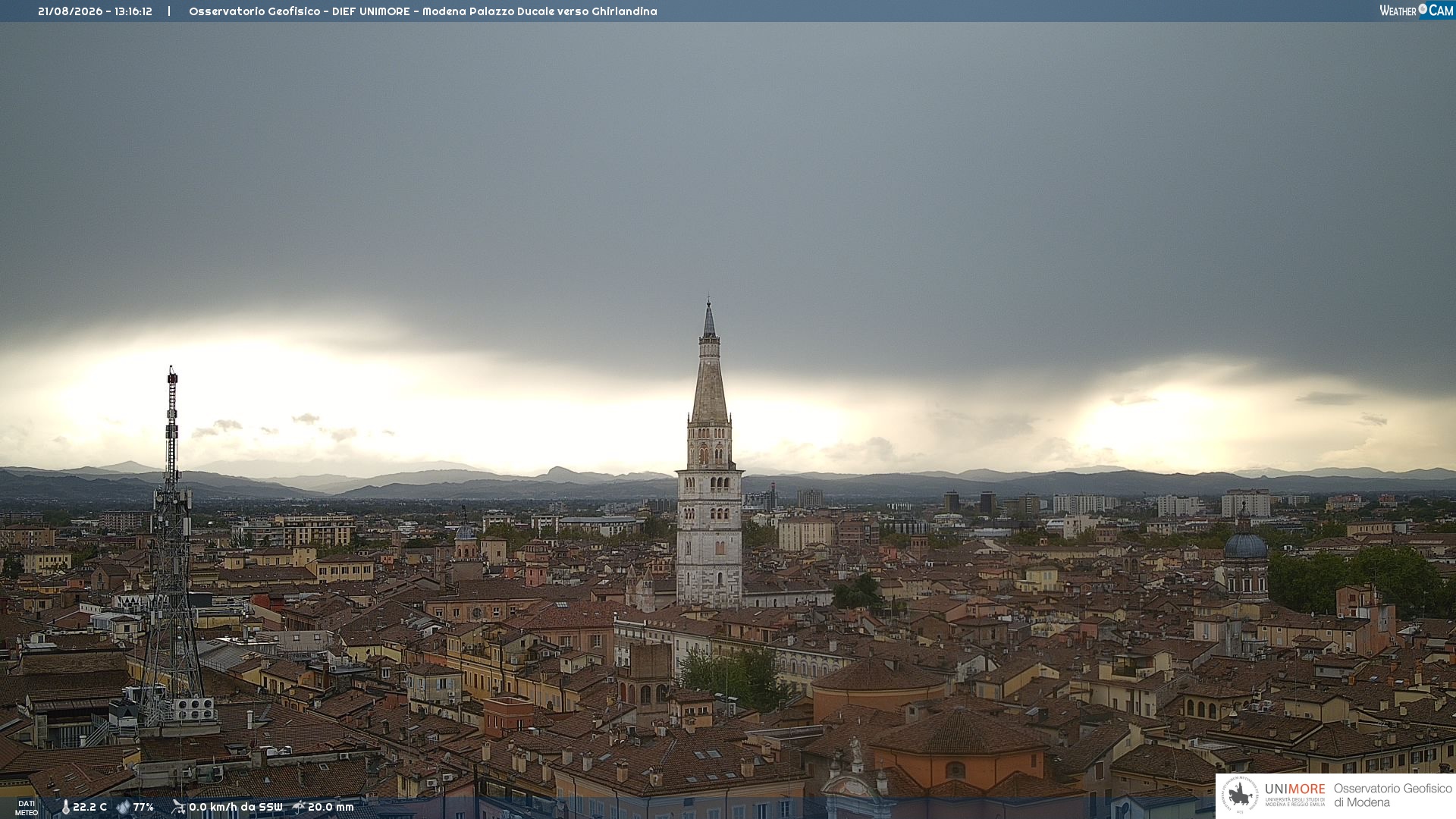Screen dimensions: 1456x819
Task: Click the rain umbrella icon
Action: pyautogui.click(x=299, y=807)
